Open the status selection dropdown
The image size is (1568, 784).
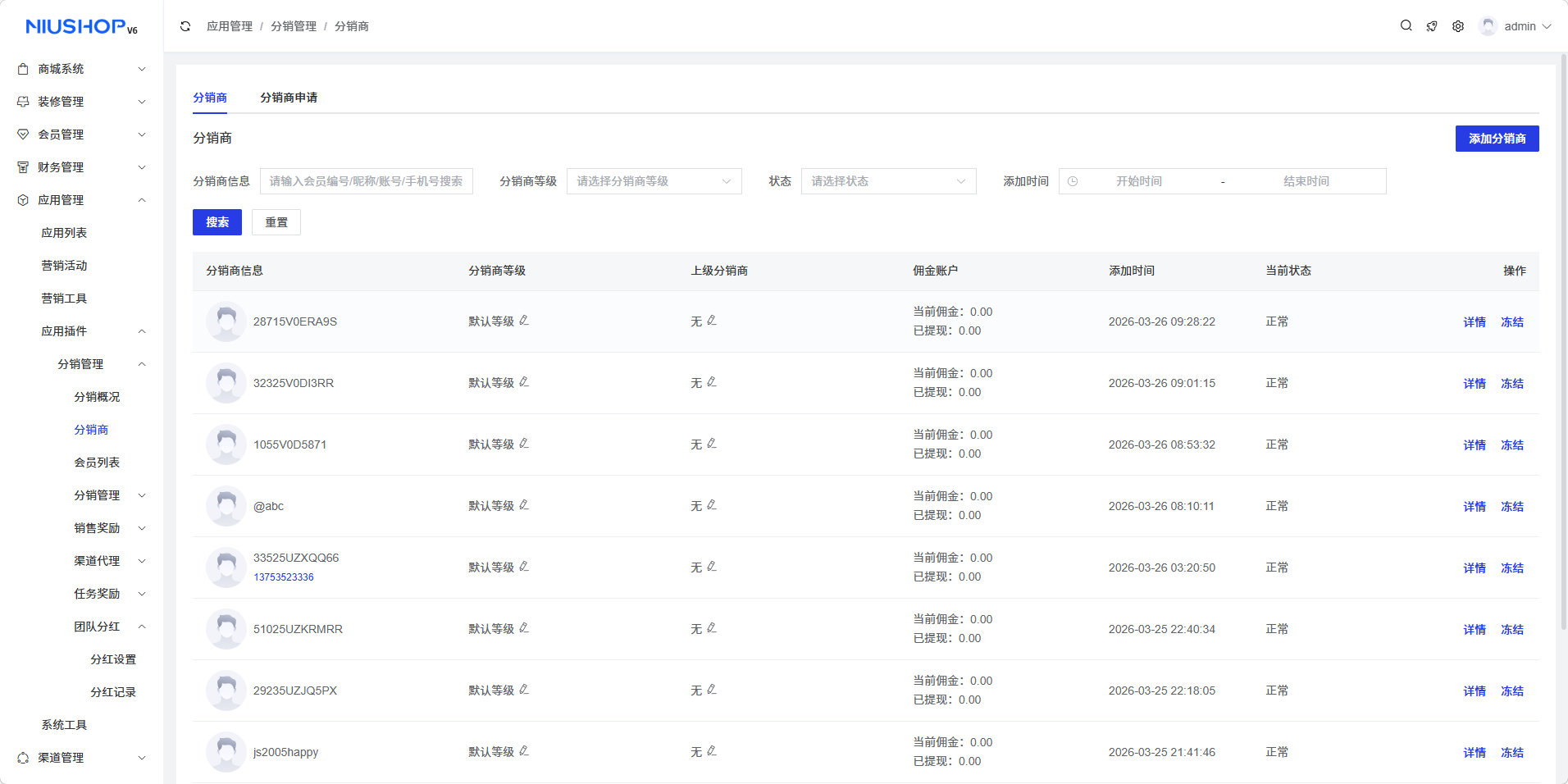coord(888,181)
